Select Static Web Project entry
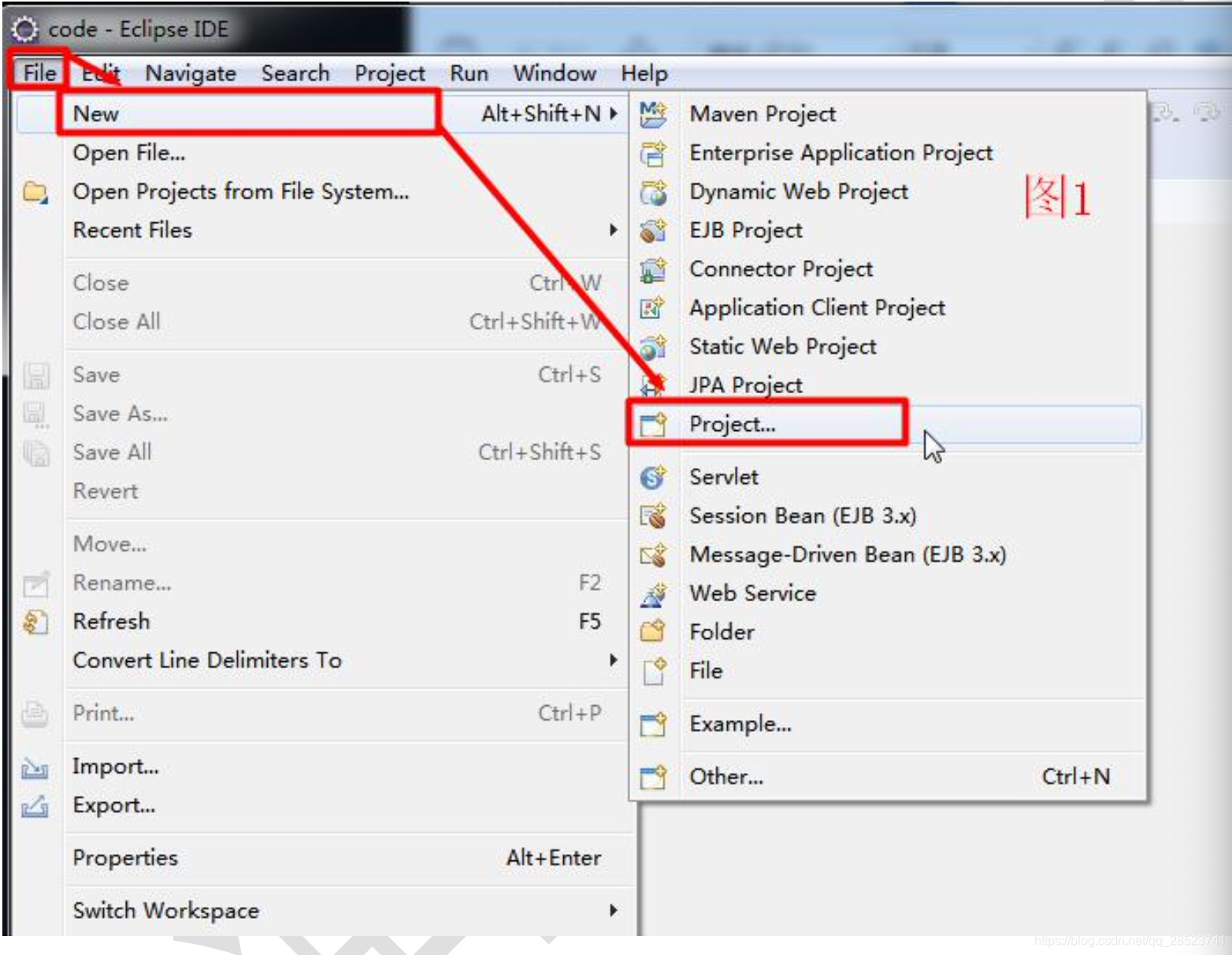 pos(888,346)
